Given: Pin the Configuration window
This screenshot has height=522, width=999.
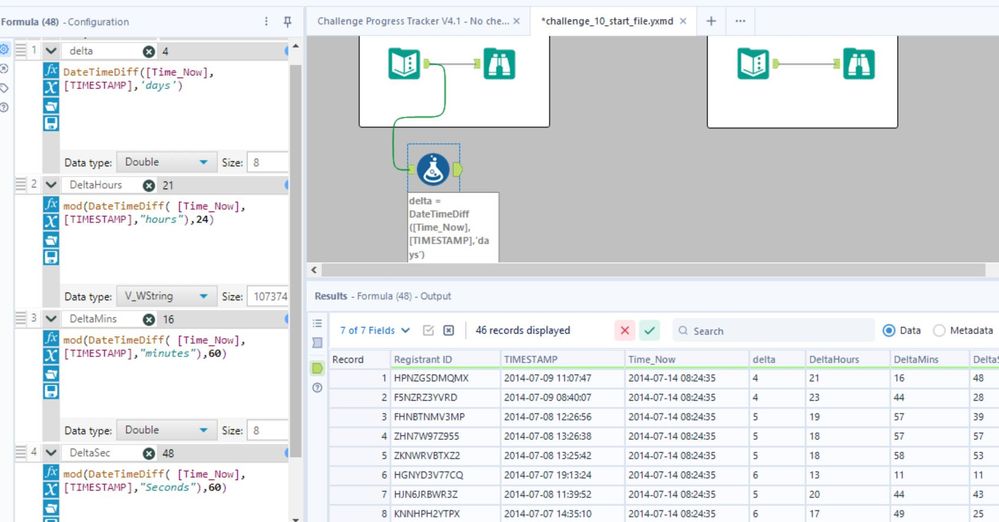Looking at the screenshot, I should coord(288,21).
